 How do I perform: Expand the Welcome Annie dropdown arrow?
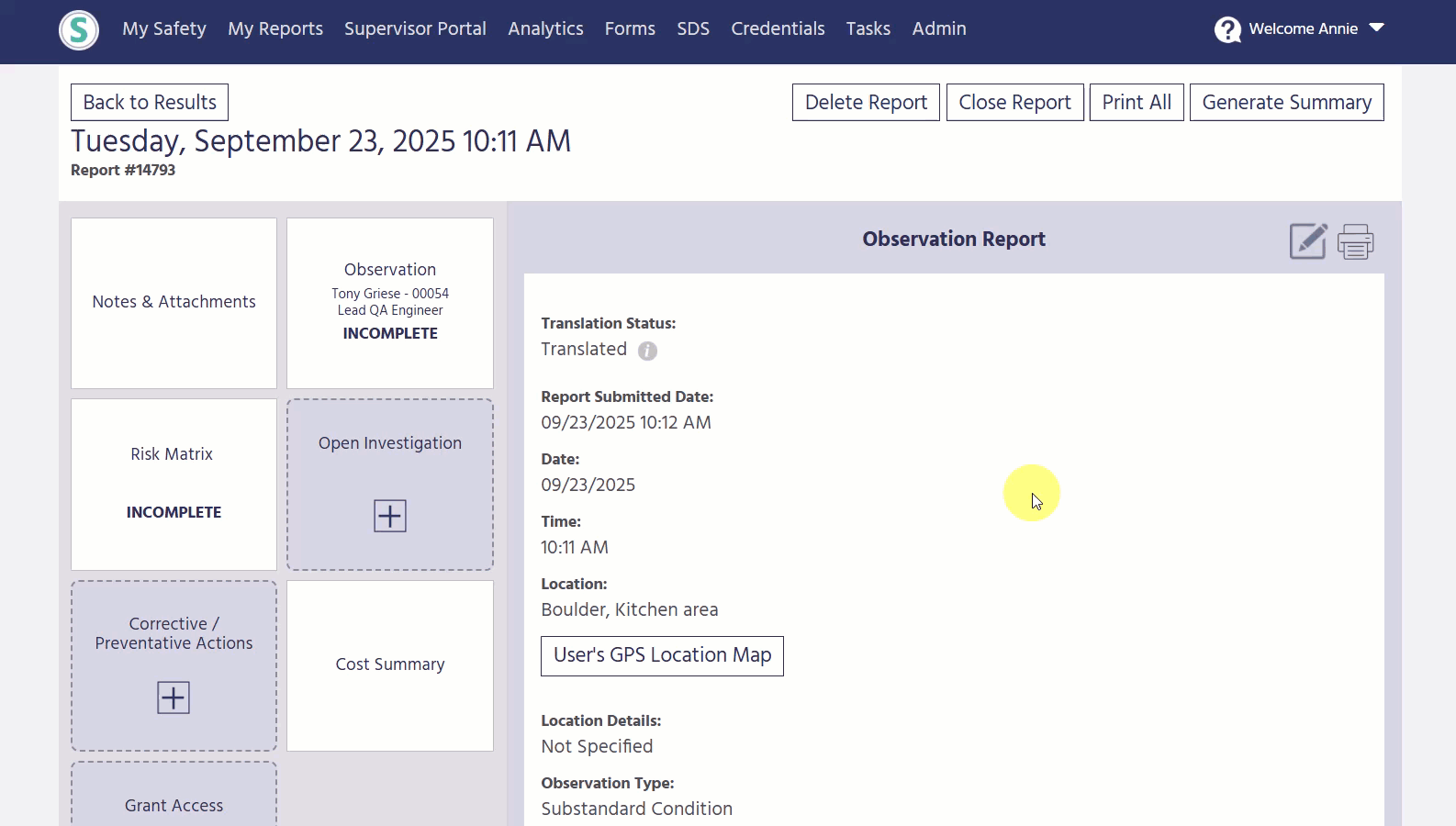point(1376,28)
